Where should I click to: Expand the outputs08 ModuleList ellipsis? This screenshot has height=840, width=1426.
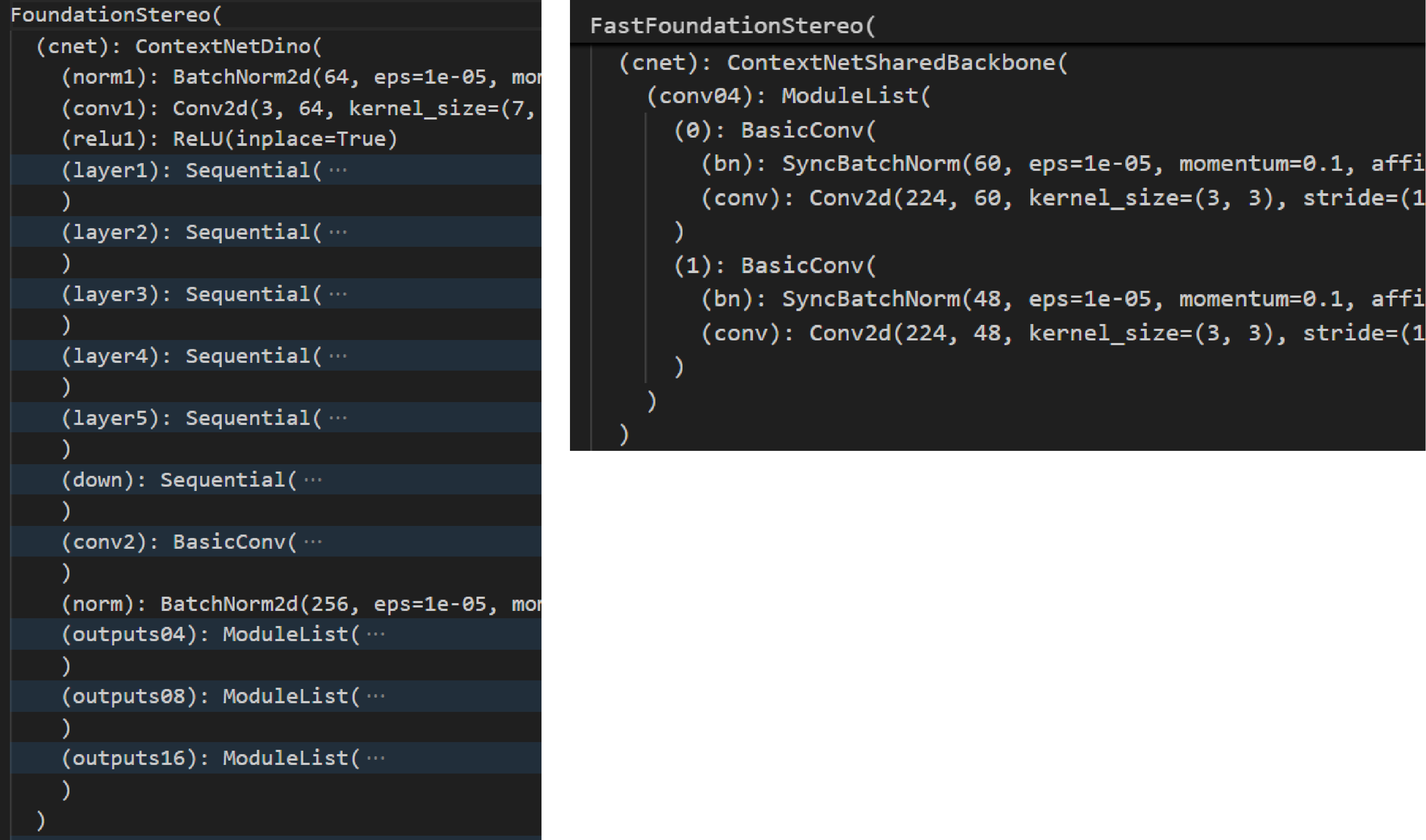click(375, 696)
